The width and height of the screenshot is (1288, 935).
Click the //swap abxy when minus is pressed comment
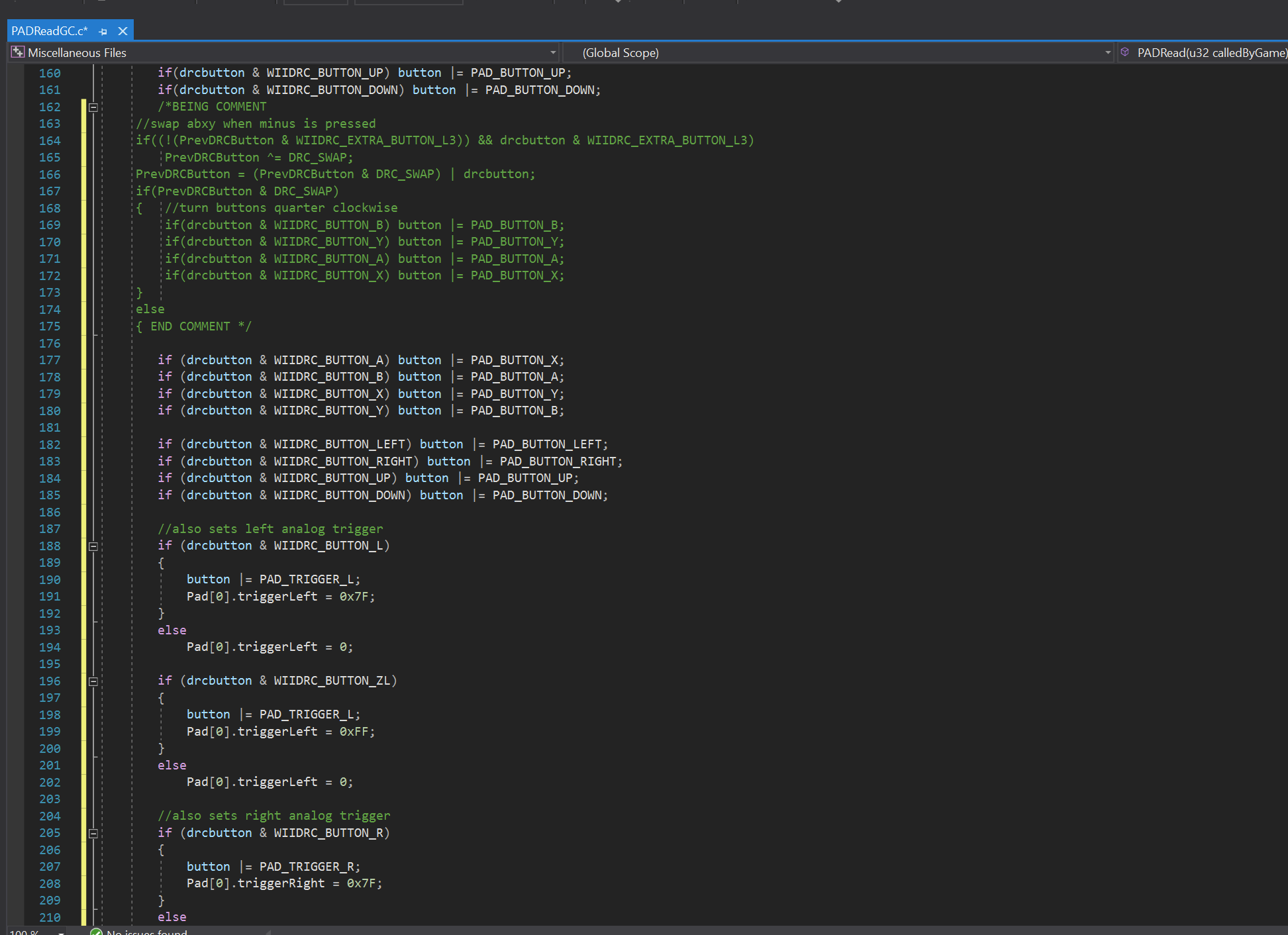256,124
